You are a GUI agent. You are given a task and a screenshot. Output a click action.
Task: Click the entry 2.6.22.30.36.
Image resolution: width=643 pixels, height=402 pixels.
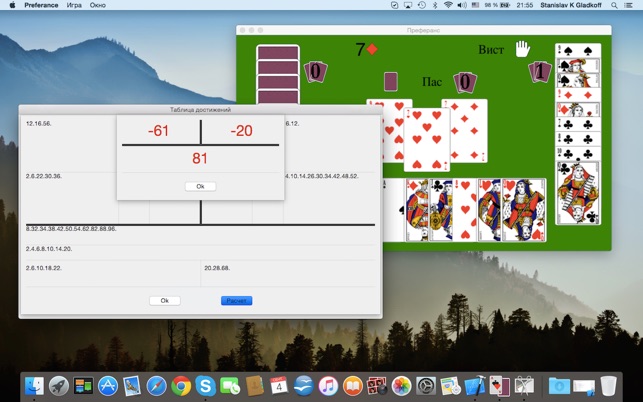click(x=44, y=176)
